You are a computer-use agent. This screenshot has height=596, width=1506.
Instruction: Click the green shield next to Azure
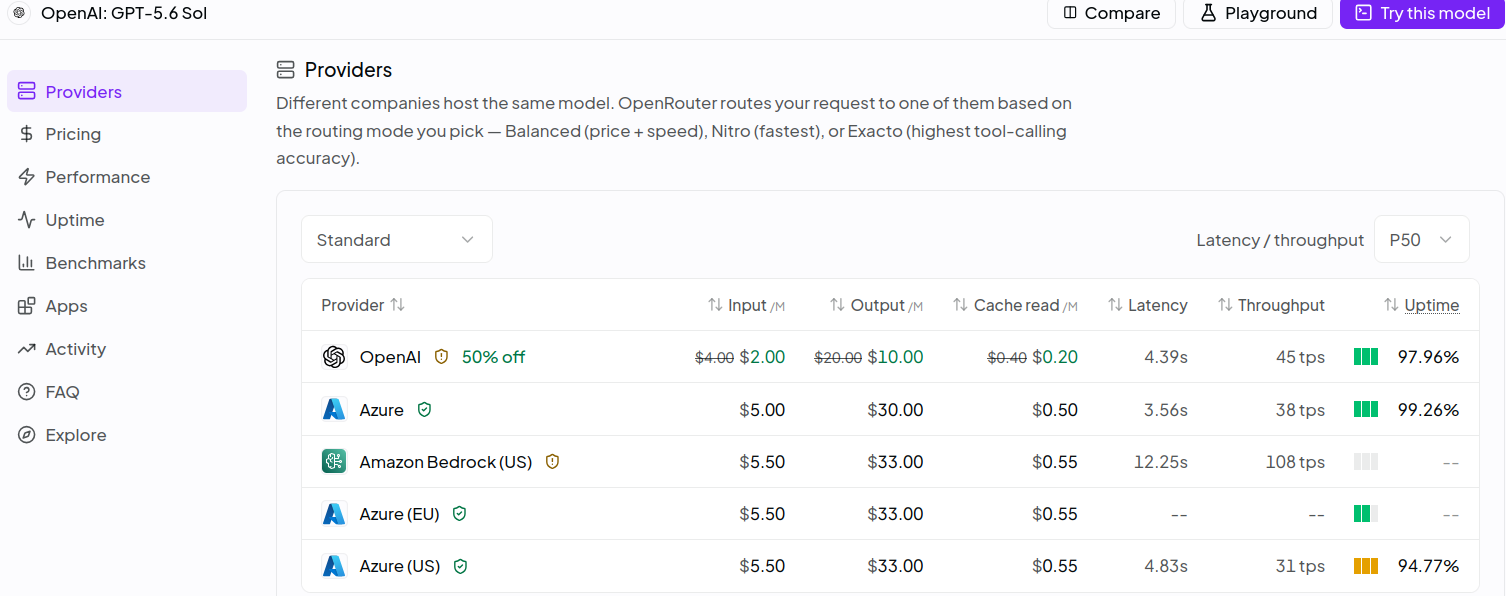tap(424, 409)
